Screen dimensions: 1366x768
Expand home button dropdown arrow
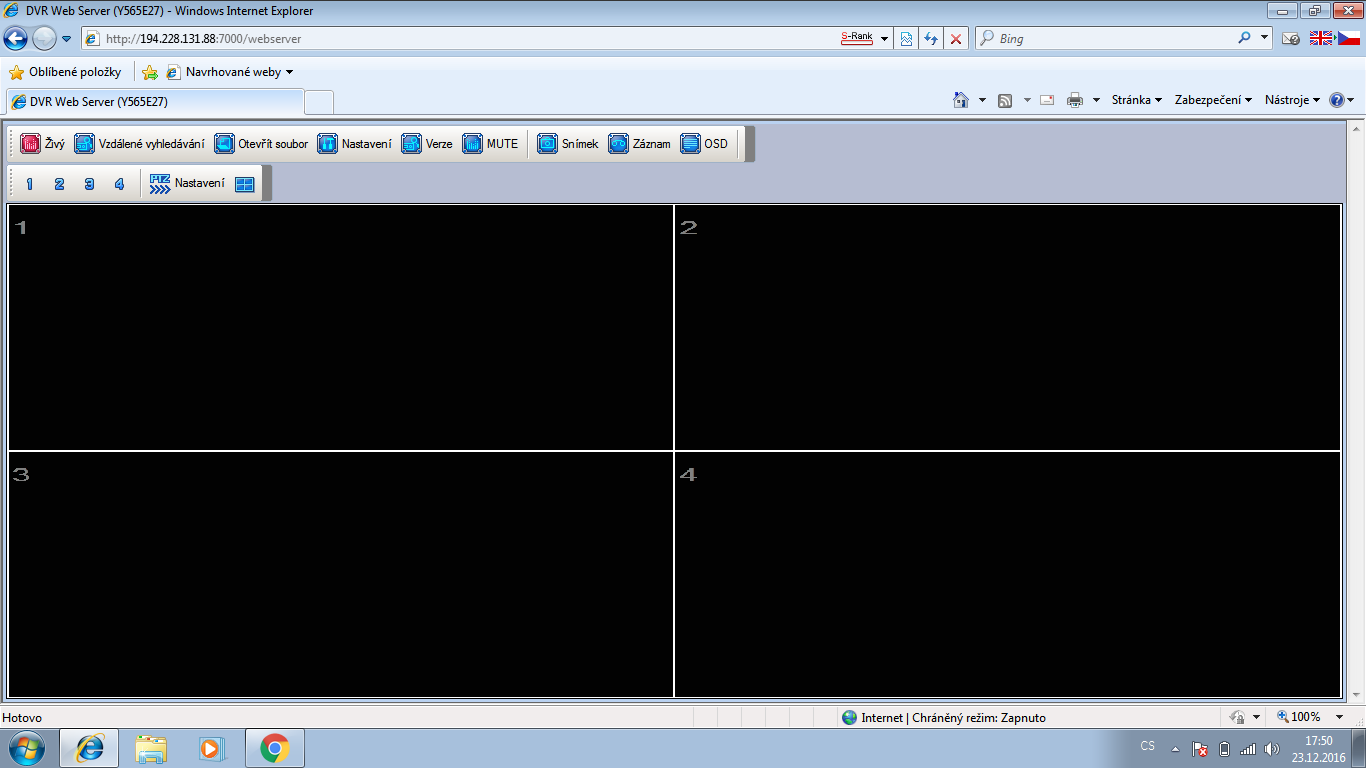[982, 100]
